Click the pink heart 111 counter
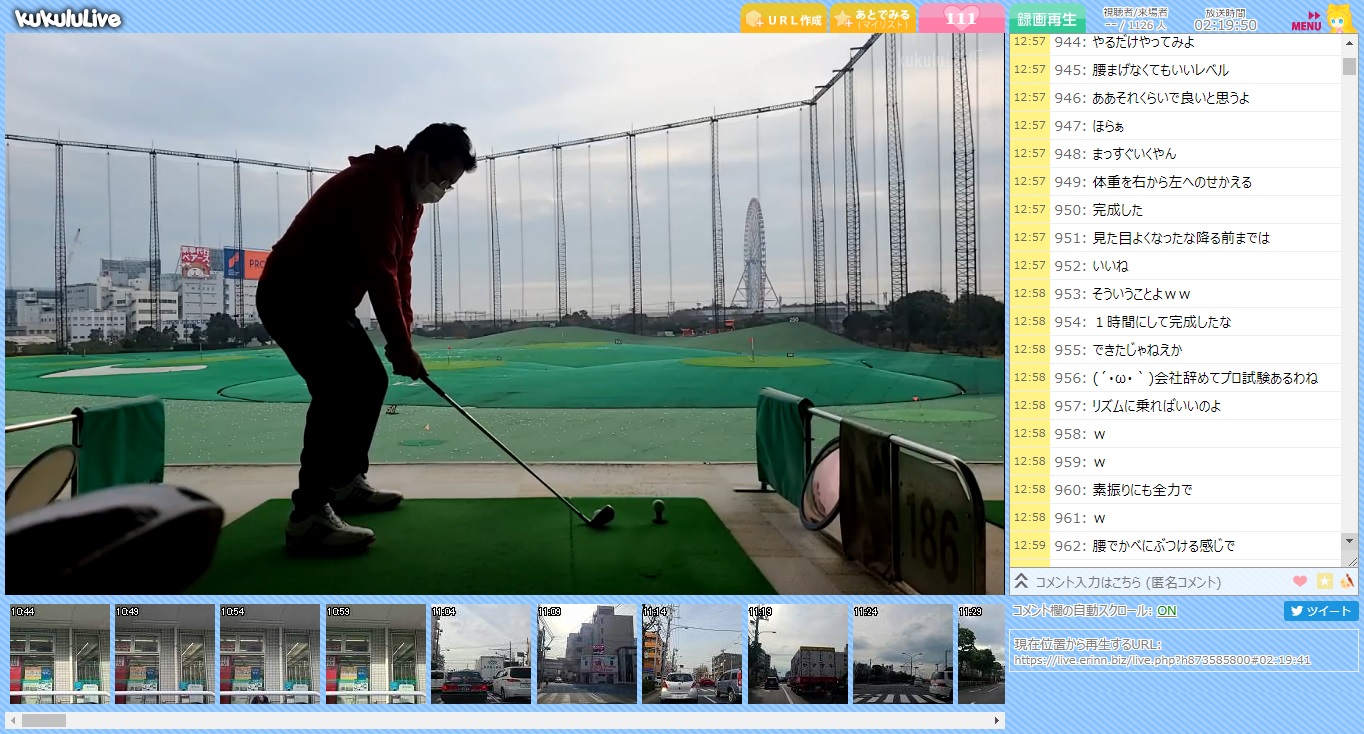 [960, 19]
